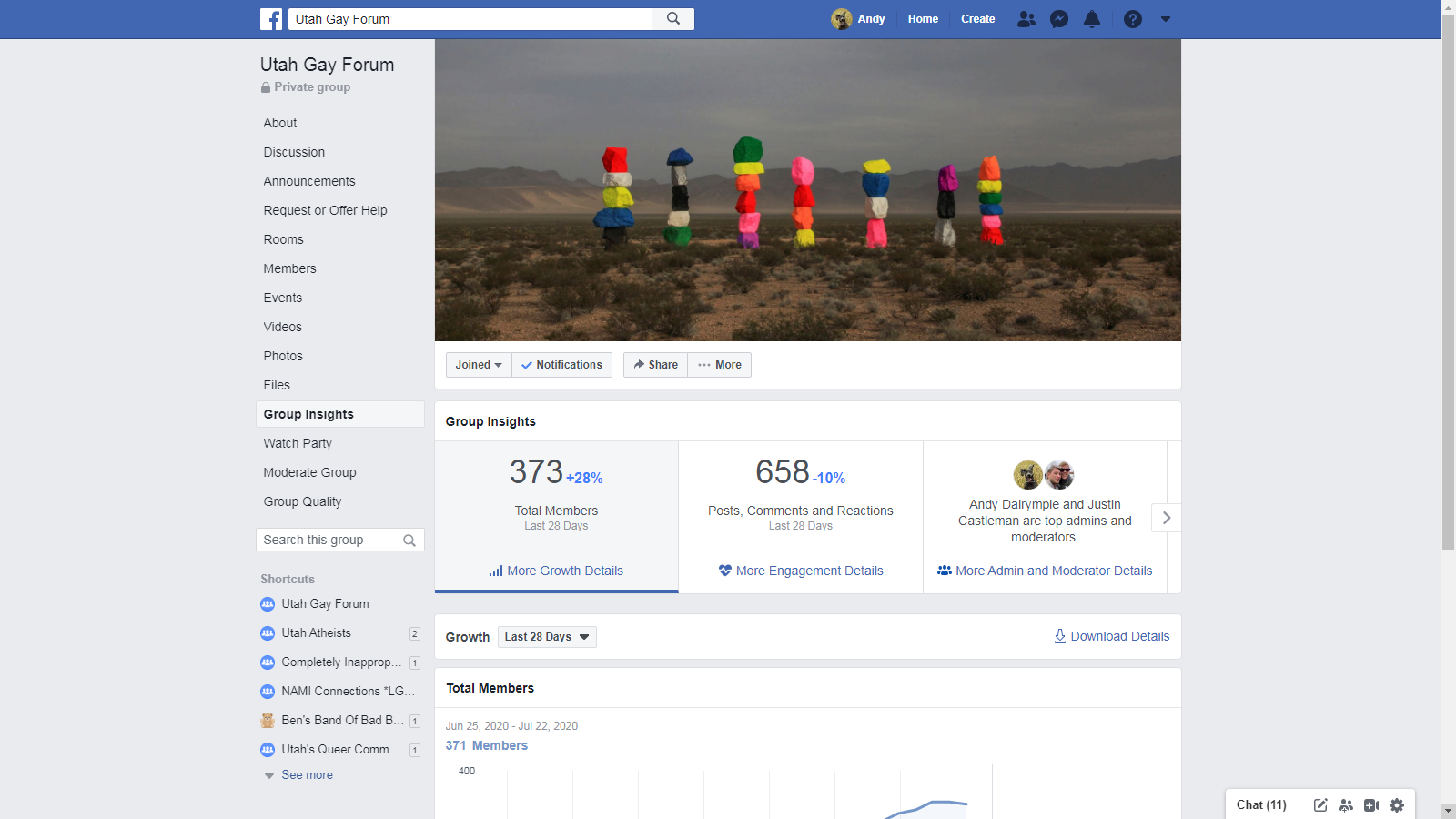Viewport: 1456px width, 819px height.
Task: Toggle the Notifications check button
Action: pyautogui.click(x=561, y=365)
